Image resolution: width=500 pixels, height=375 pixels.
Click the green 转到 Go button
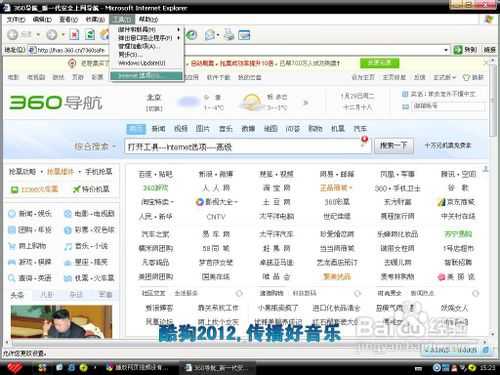(x=465, y=50)
